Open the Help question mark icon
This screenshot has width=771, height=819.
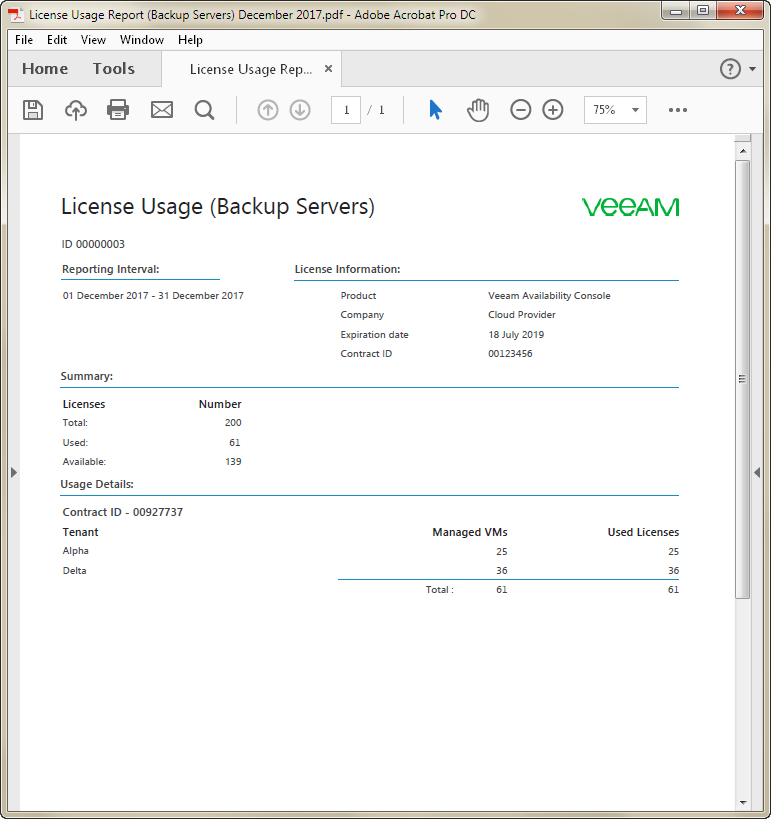tap(730, 68)
